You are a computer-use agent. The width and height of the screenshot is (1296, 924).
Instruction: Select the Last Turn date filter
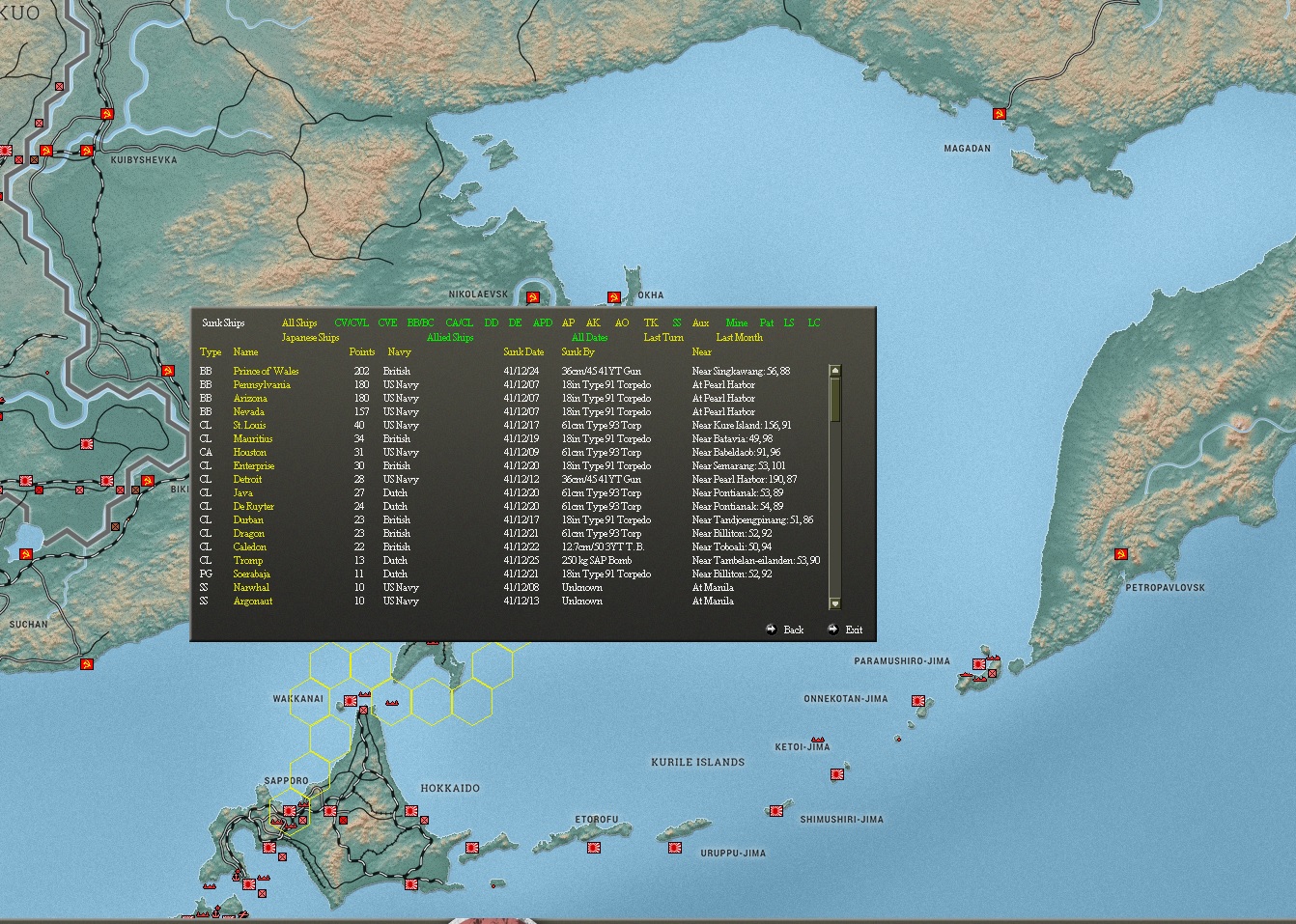click(663, 337)
